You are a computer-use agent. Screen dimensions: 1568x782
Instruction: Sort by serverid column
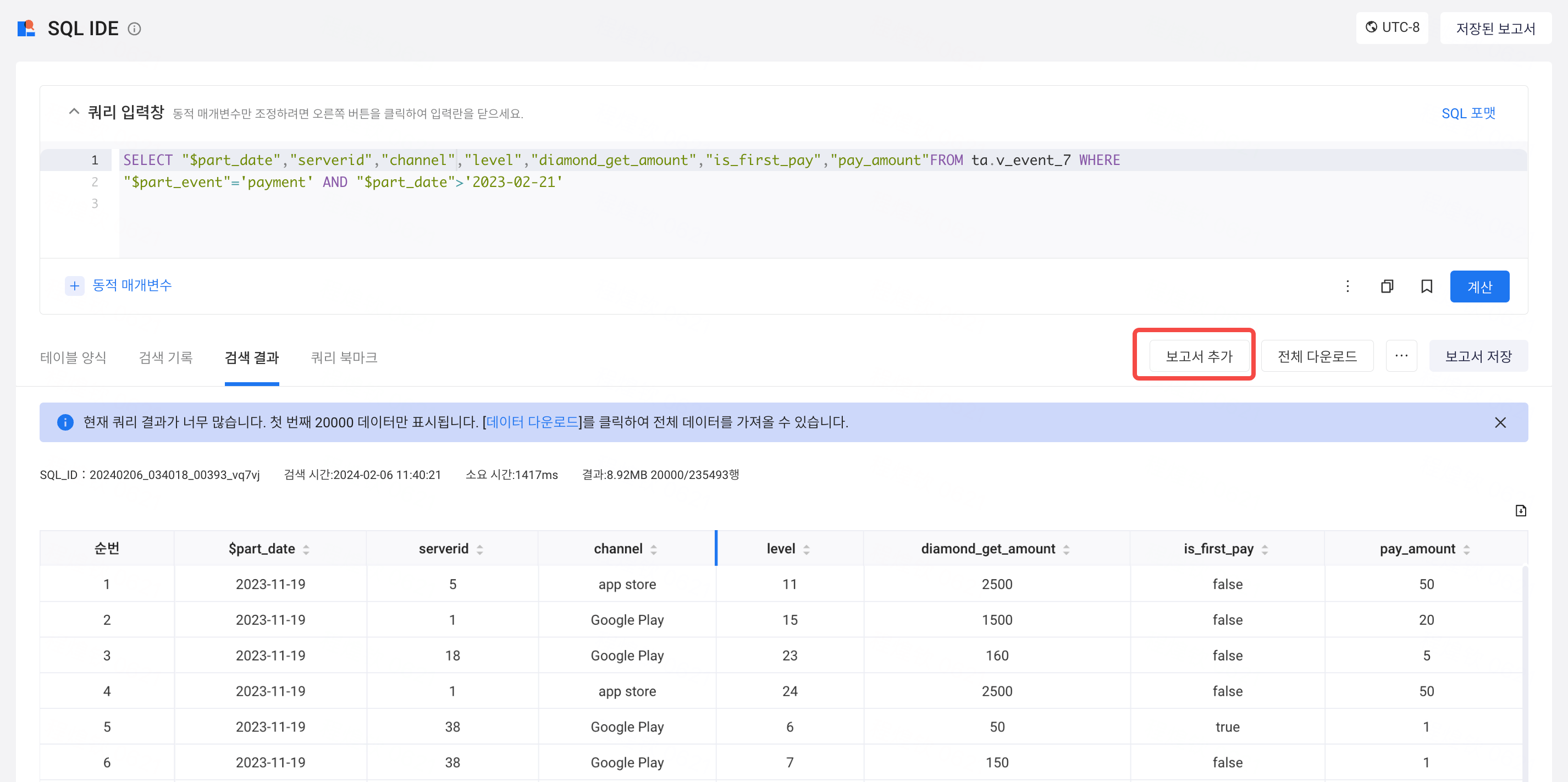(479, 549)
